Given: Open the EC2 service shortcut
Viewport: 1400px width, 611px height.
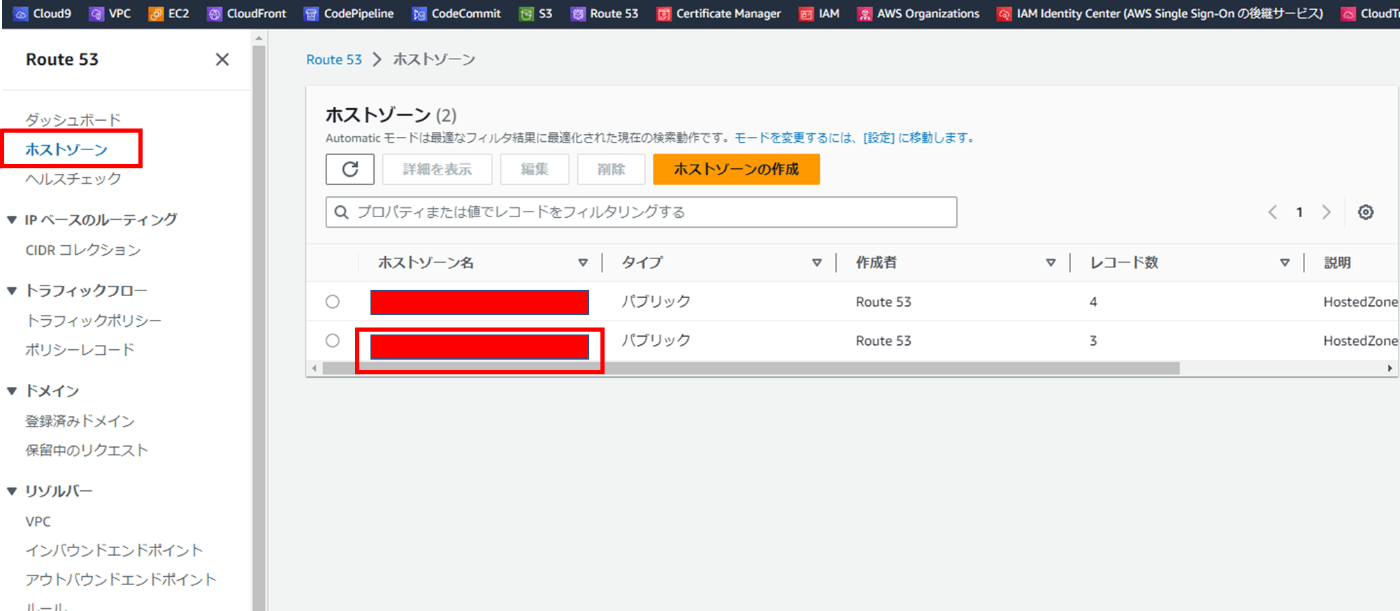Looking at the screenshot, I should click(x=168, y=14).
